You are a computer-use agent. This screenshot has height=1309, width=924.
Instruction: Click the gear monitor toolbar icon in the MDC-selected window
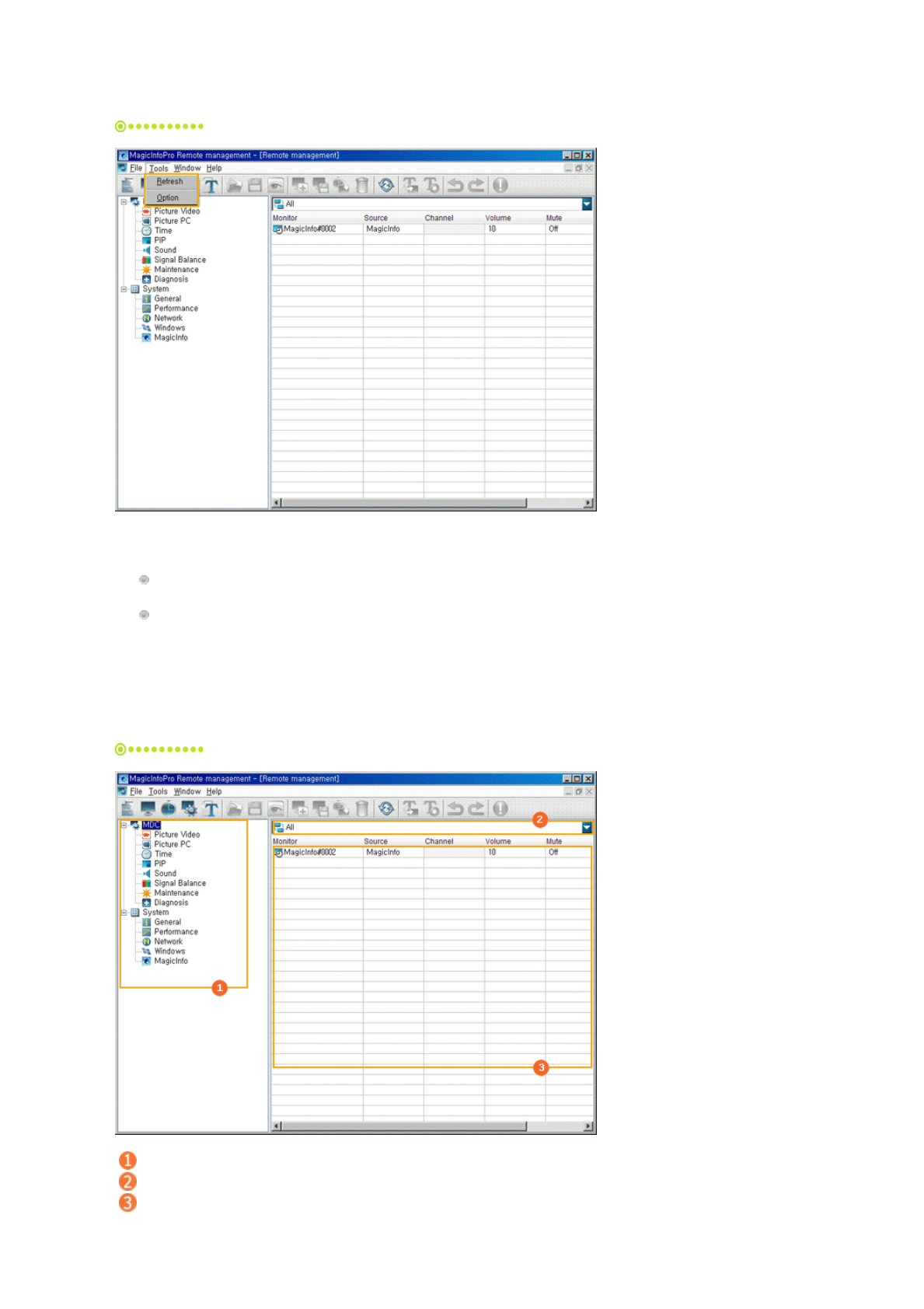pyautogui.click(x=189, y=808)
